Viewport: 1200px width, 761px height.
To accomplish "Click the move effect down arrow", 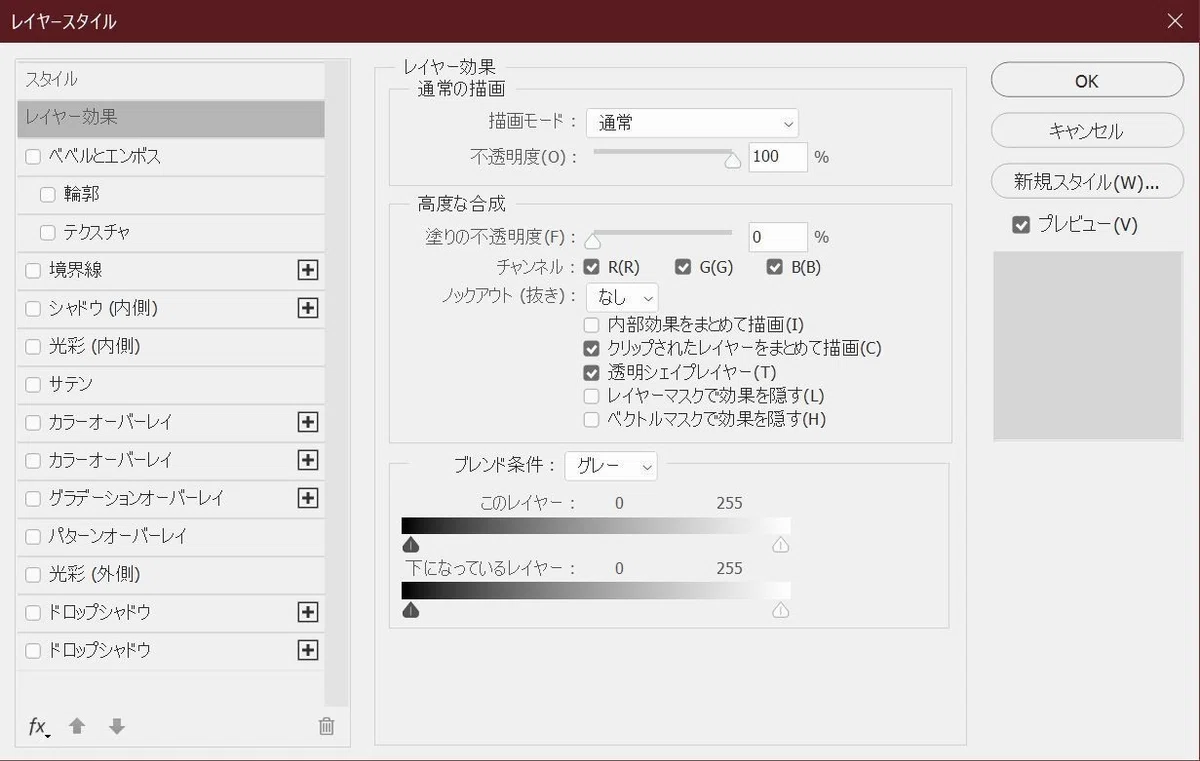I will point(117,727).
